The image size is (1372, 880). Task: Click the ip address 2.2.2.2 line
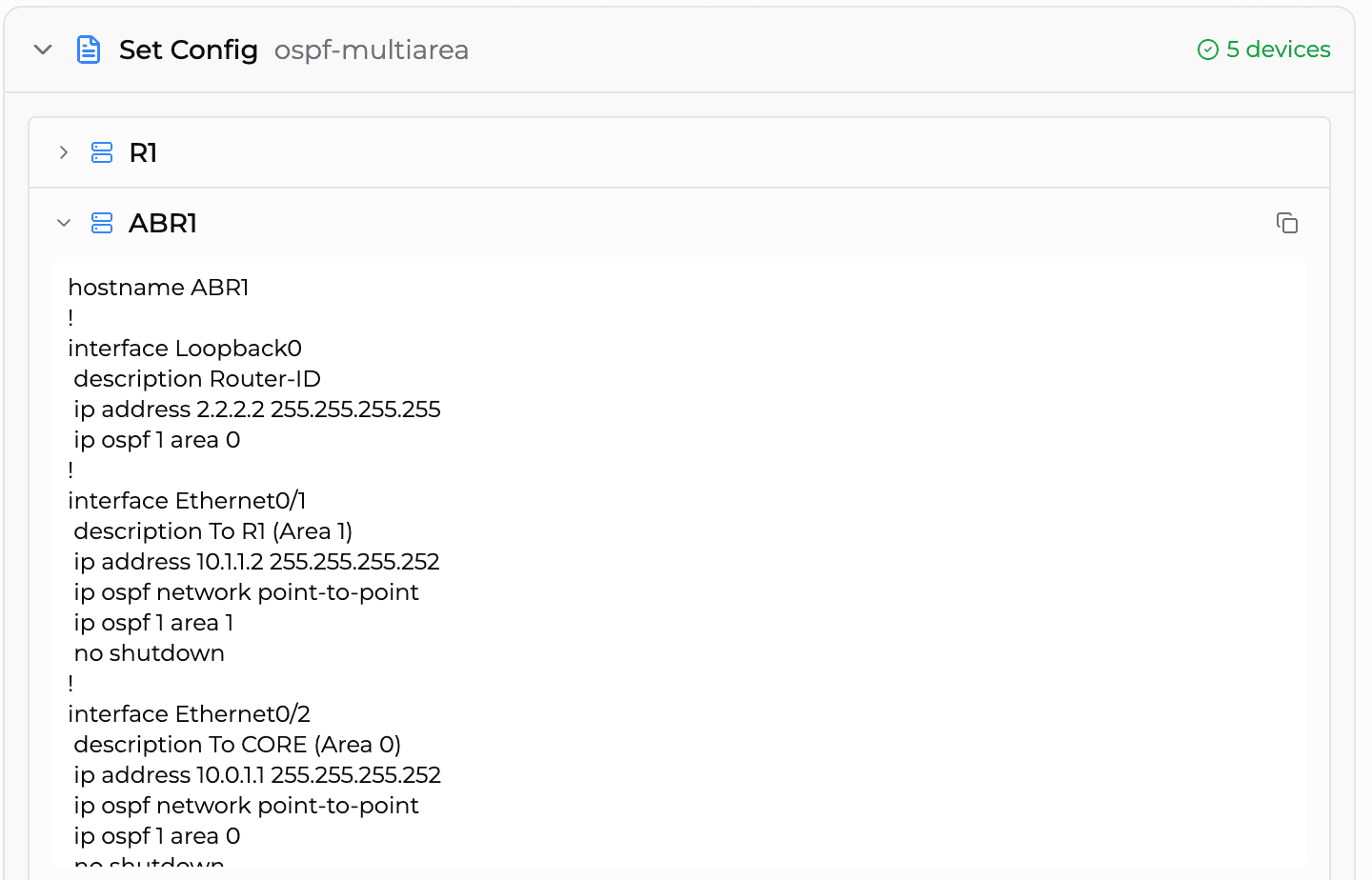click(257, 409)
